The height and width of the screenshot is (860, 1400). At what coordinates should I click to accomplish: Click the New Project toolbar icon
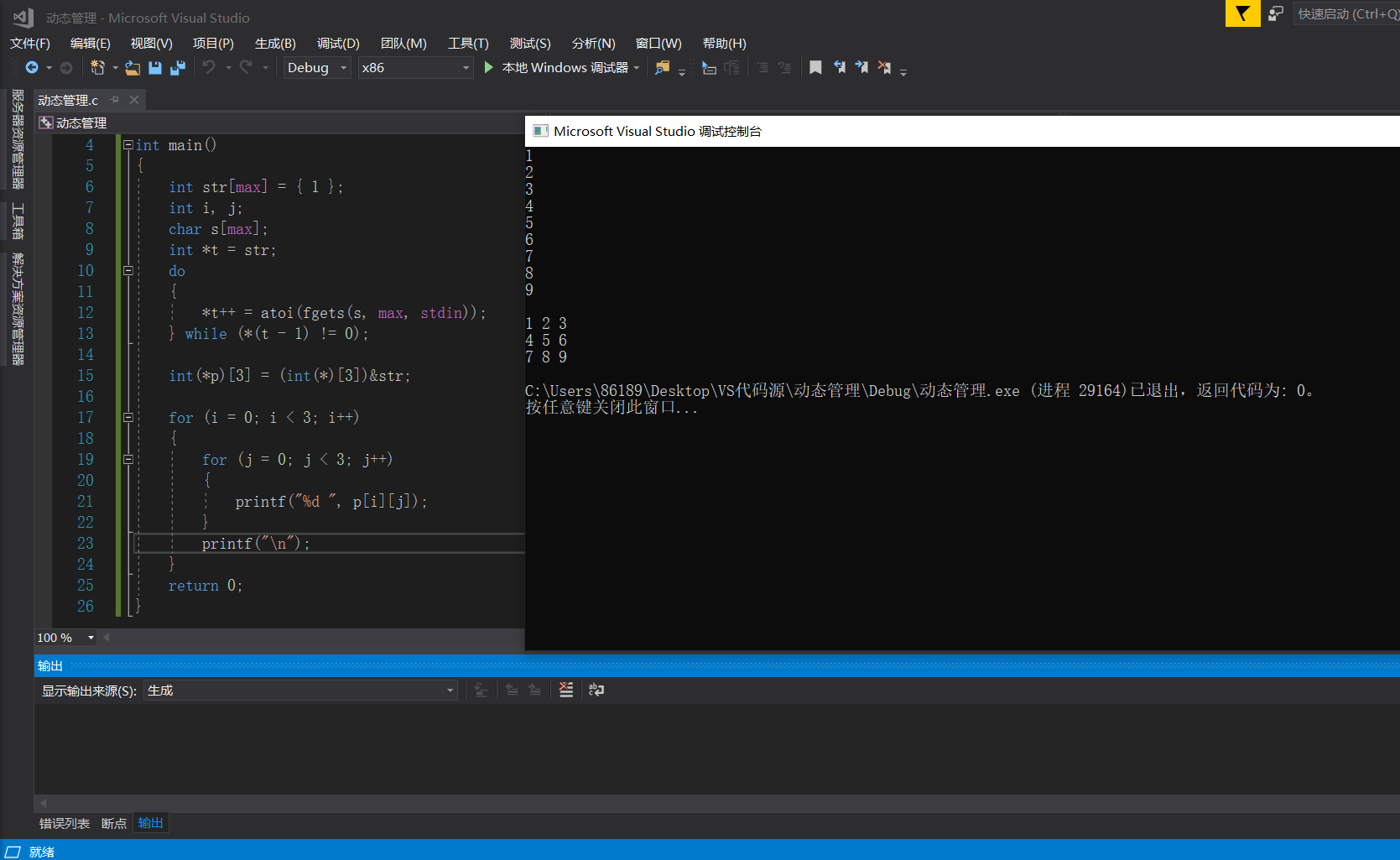[x=97, y=68]
